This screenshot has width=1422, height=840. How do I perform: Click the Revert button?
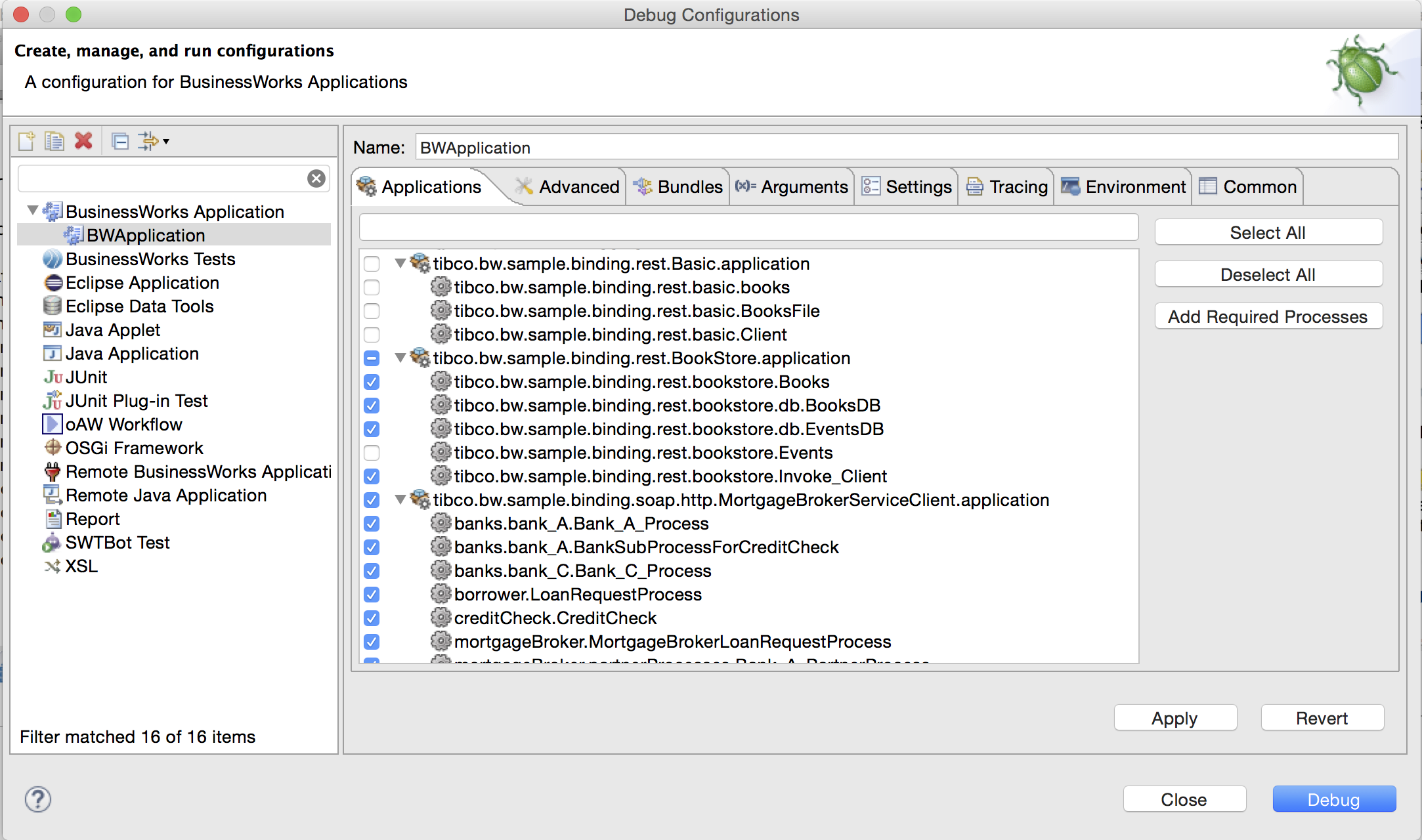tap(1322, 718)
